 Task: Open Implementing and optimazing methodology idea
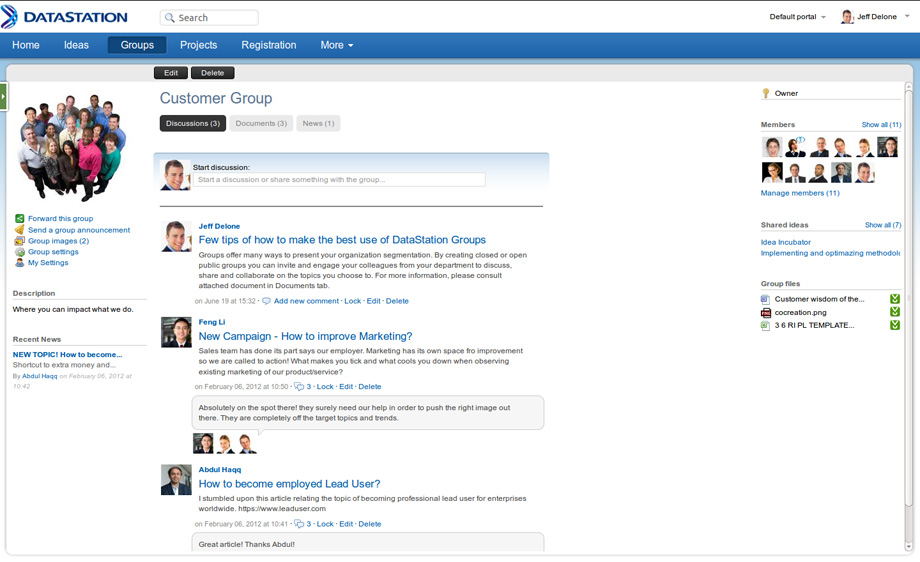830,253
